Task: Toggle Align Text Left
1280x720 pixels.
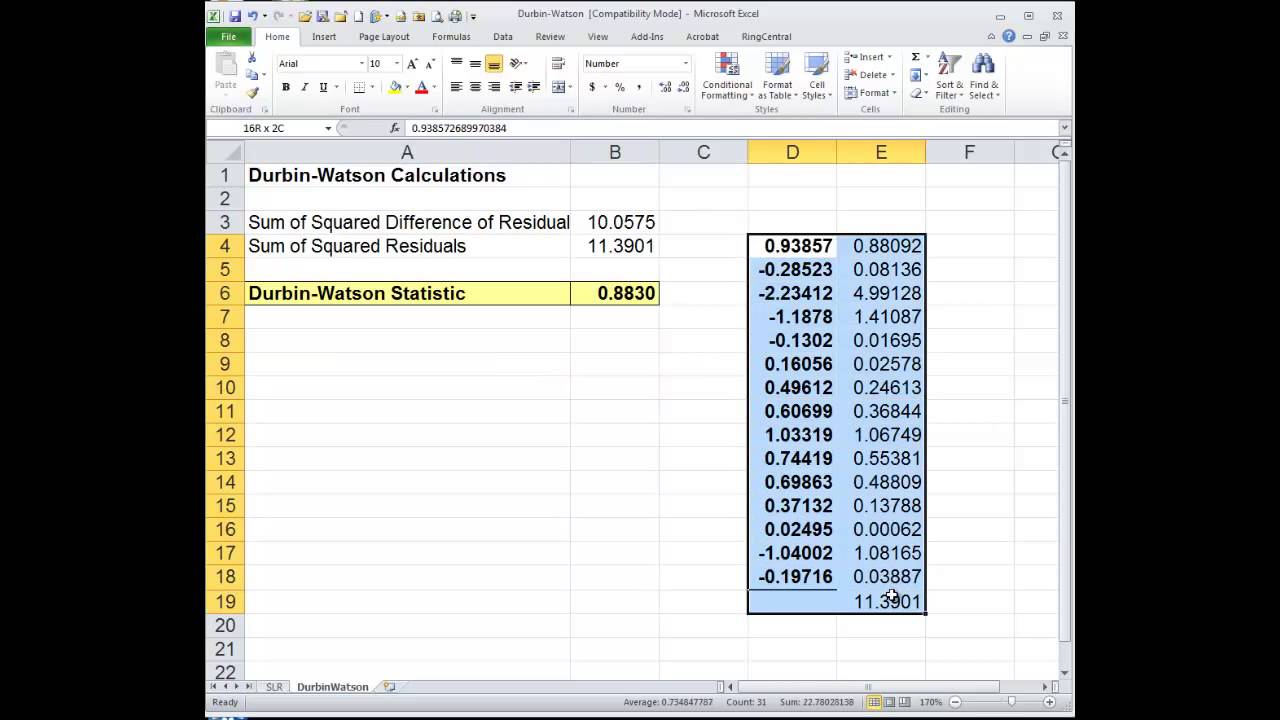Action: click(456, 87)
